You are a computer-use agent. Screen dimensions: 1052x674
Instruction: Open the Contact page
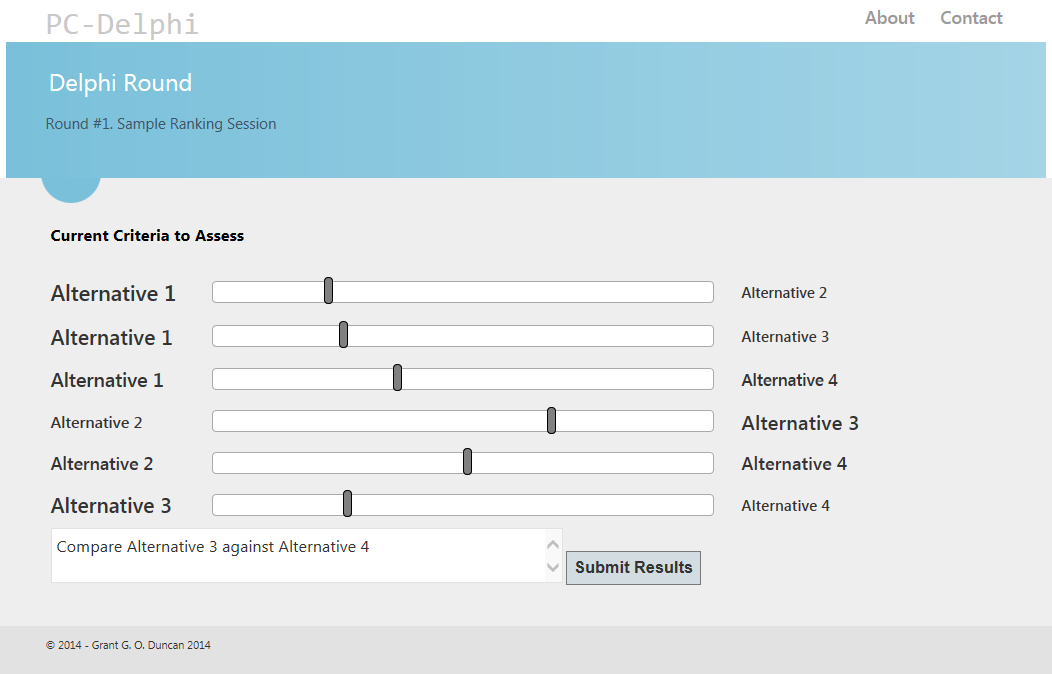(970, 17)
